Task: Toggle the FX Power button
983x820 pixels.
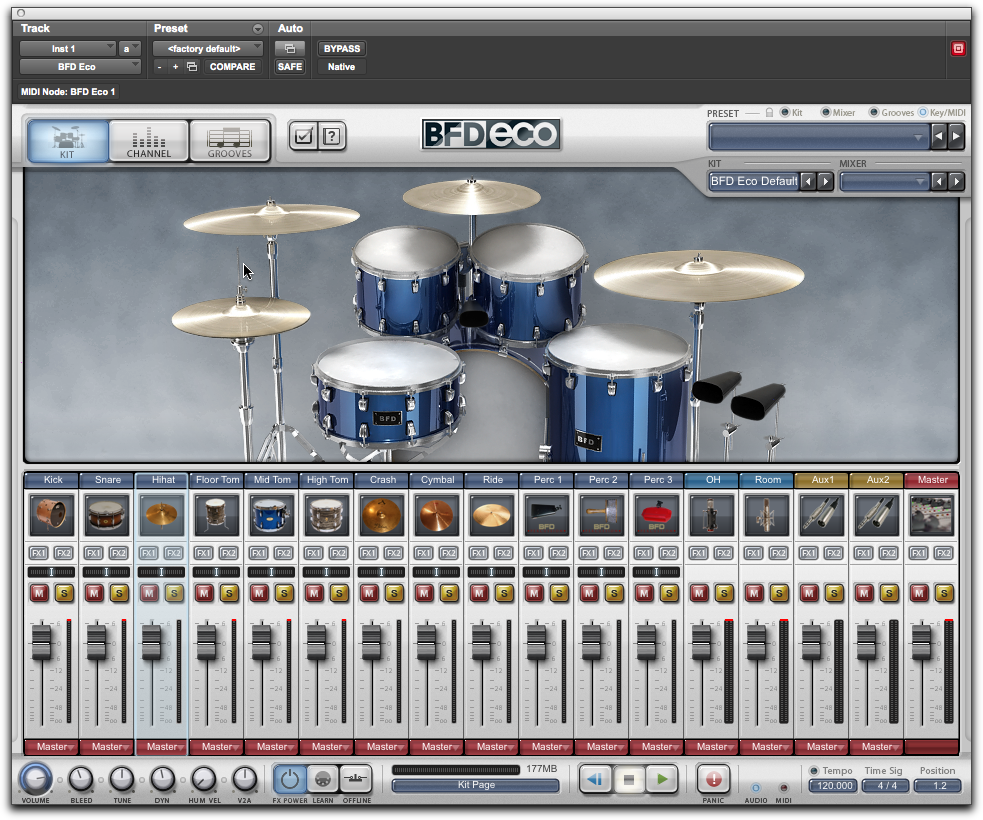Action: (289, 780)
